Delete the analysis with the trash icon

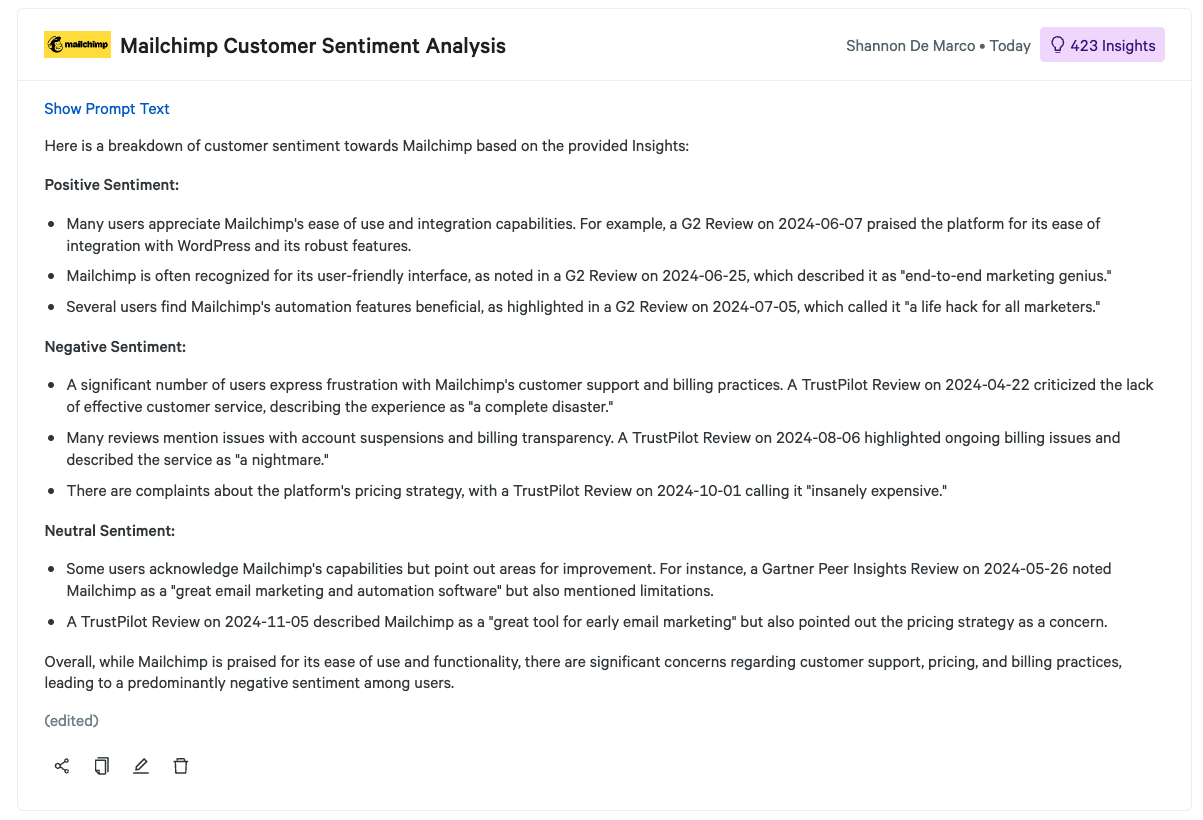click(x=181, y=766)
